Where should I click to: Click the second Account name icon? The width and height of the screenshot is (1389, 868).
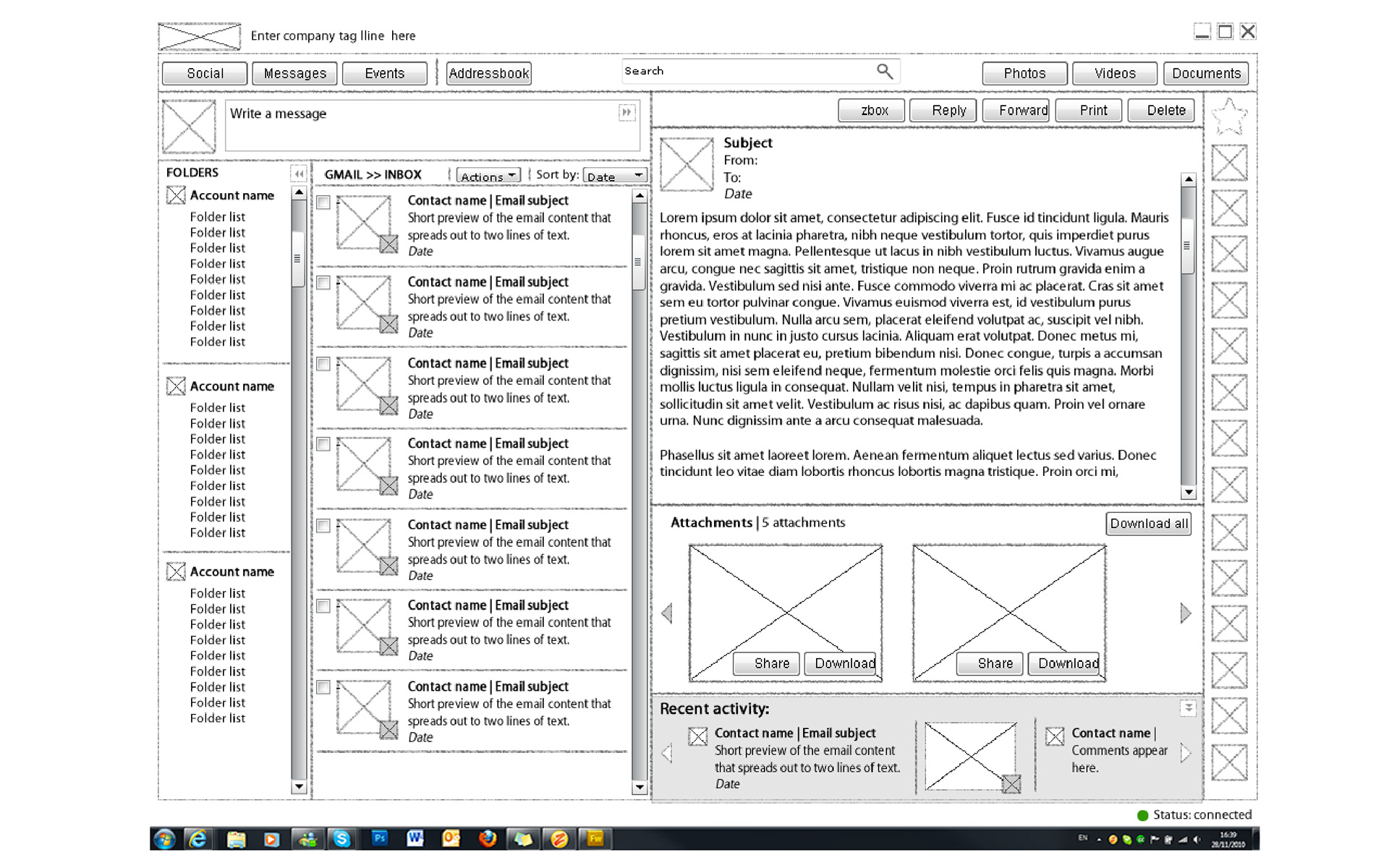click(176, 386)
